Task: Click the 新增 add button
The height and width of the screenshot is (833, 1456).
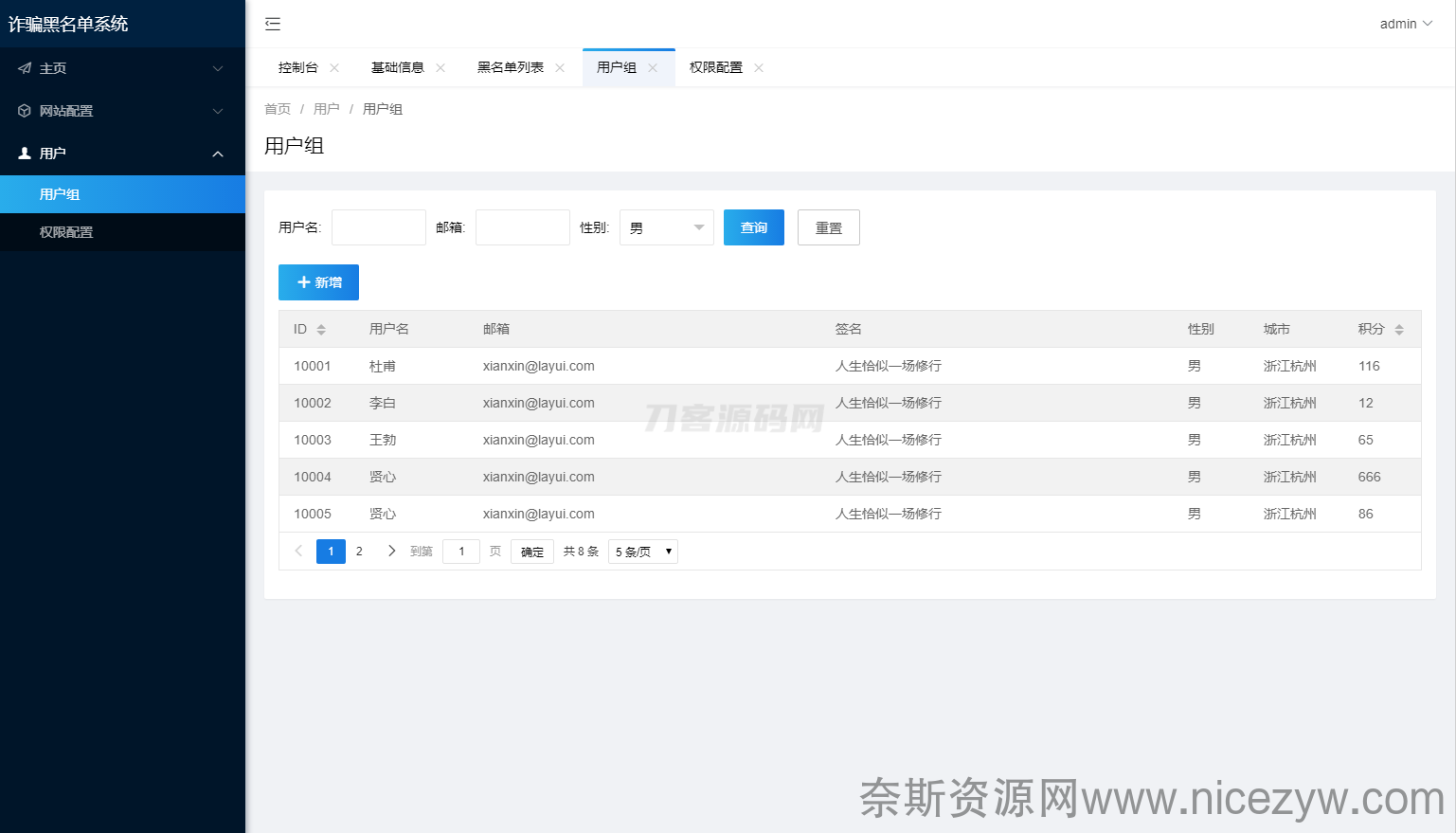Action: coord(318,282)
